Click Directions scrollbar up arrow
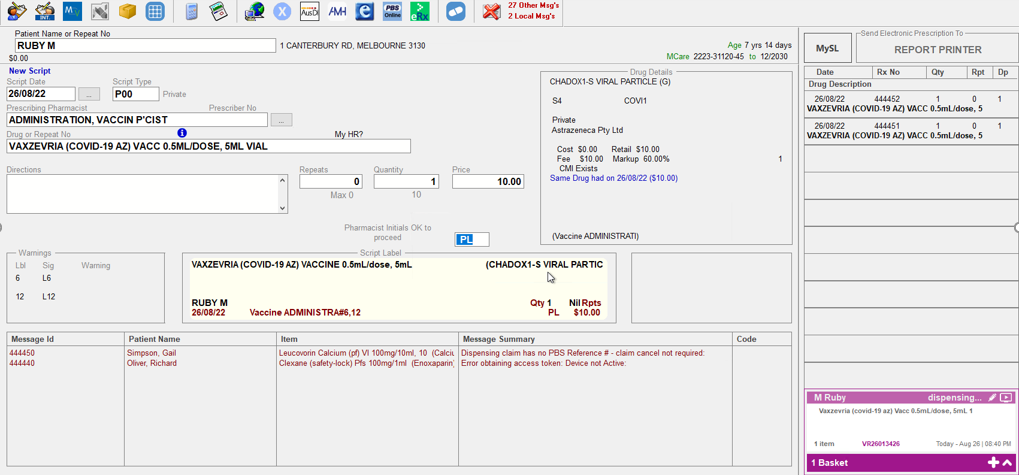Viewport: 1019px width, 475px height. (x=282, y=180)
